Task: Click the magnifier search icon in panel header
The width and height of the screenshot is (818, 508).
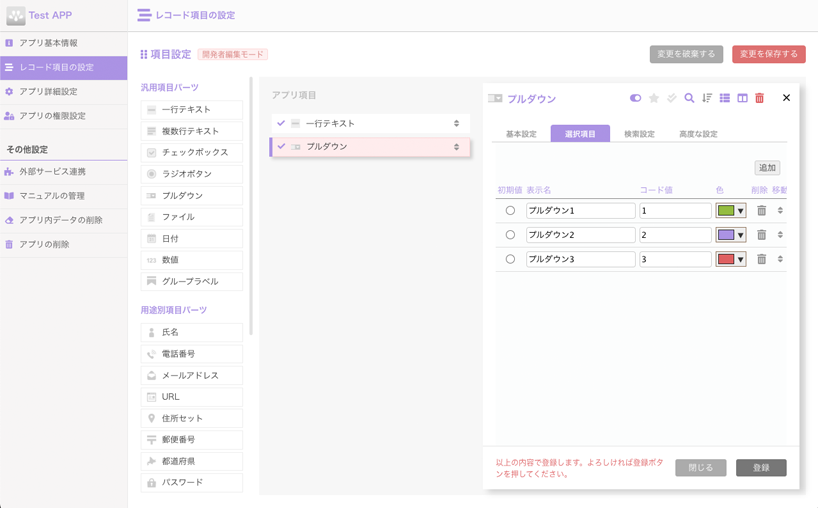Action: [x=689, y=98]
